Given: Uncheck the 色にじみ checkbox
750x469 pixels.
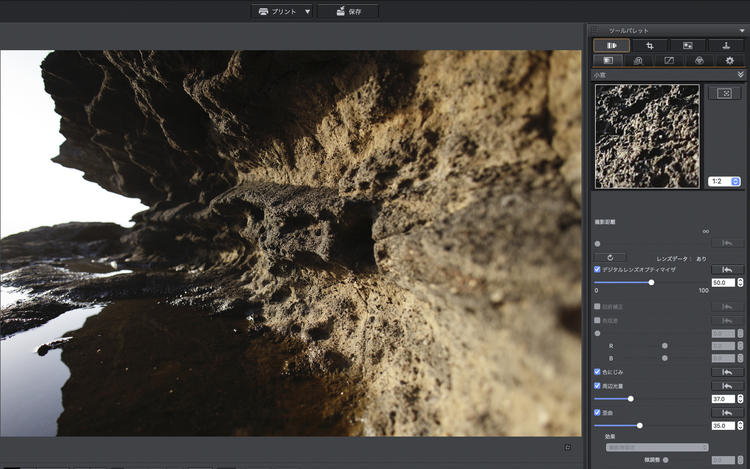Looking at the screenshot, I should (x=598, y=371).
